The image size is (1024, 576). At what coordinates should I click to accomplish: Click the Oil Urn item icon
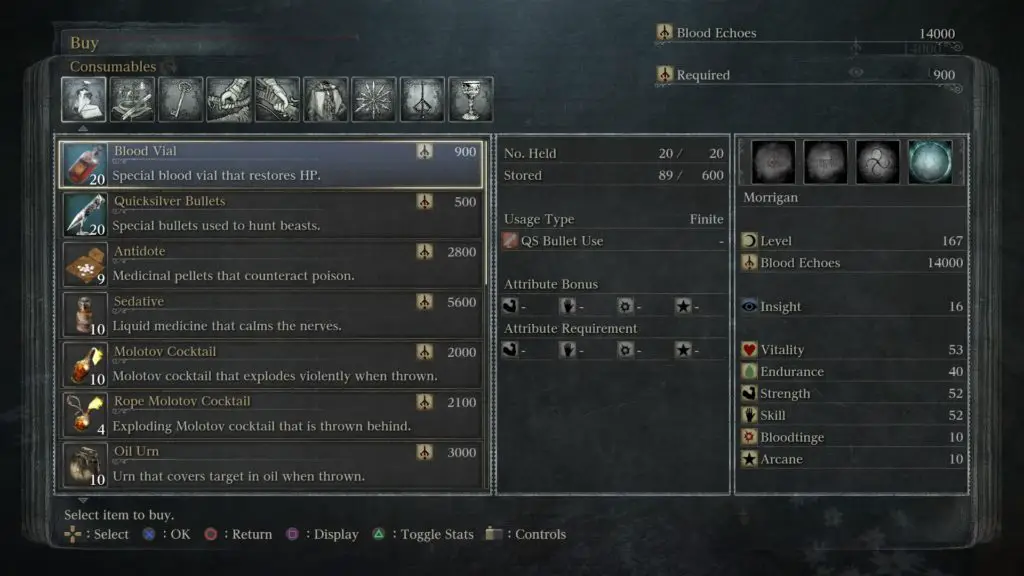[x=85, y=465]
